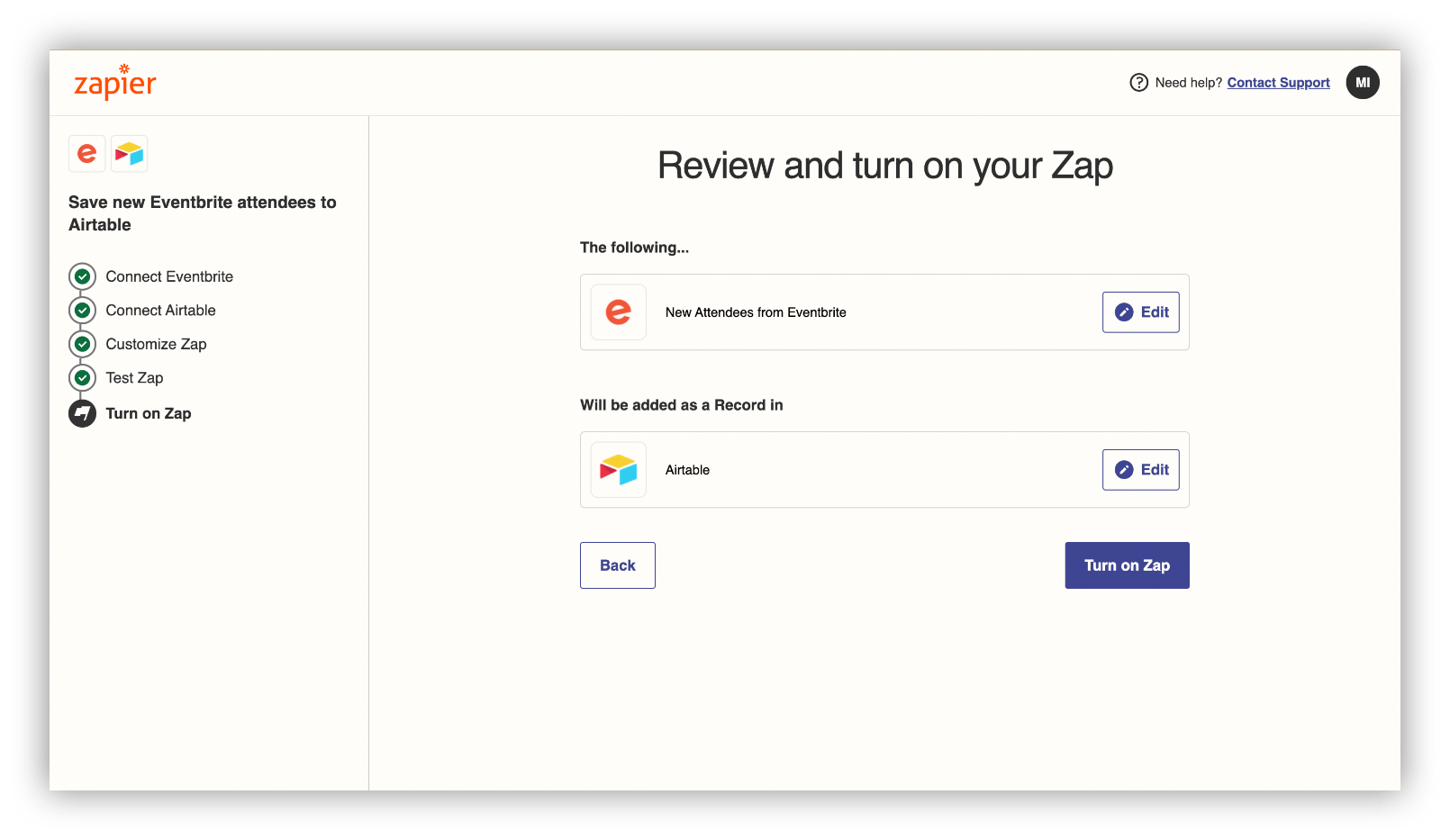The height and width of the screenshot is (840, 1450).
Task: Click the Connect Airtable checkmark icon
Action: tap(82, 311)
